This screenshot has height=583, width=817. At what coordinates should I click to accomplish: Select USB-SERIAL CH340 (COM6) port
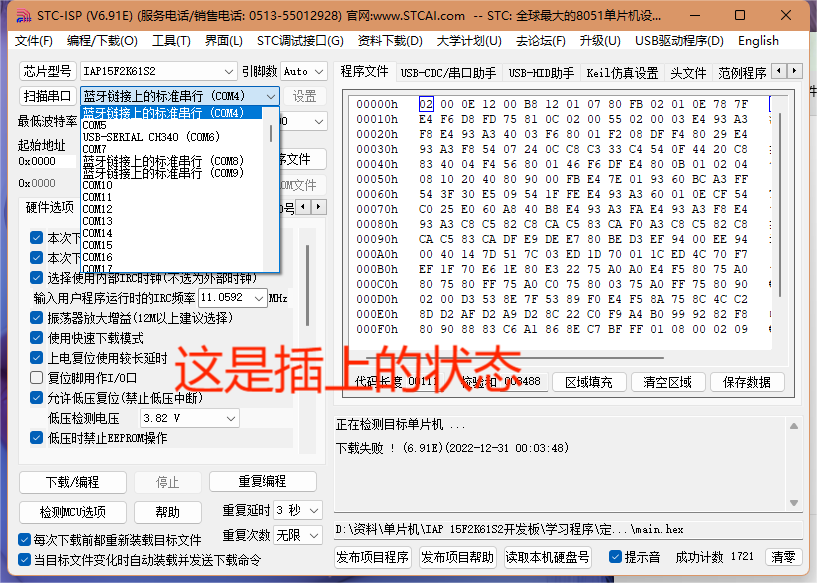[x=172, y=137]
